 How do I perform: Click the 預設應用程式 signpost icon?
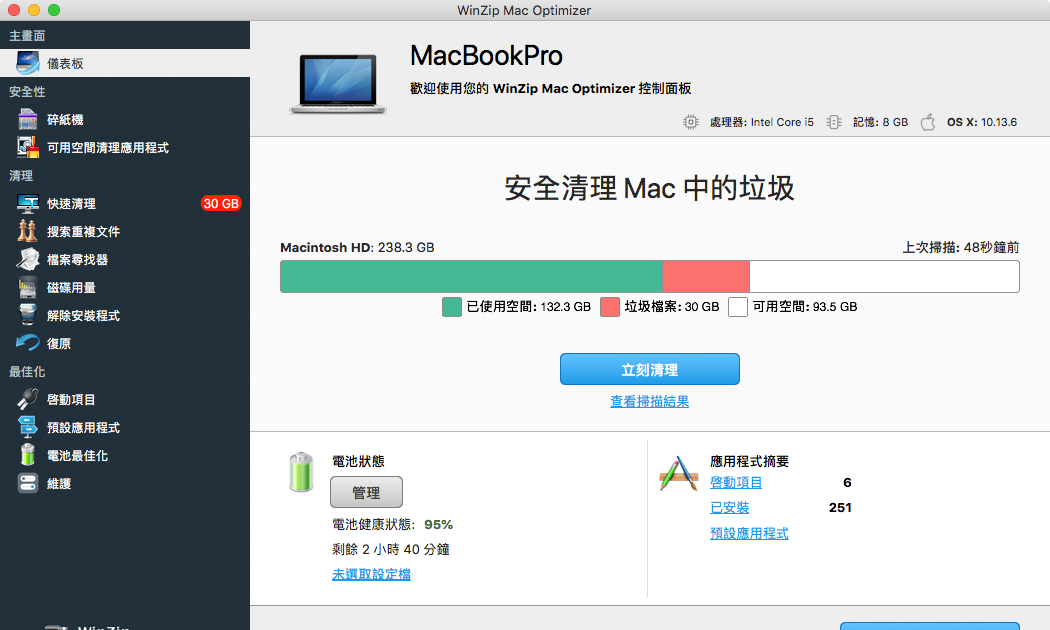pos(27,427)
